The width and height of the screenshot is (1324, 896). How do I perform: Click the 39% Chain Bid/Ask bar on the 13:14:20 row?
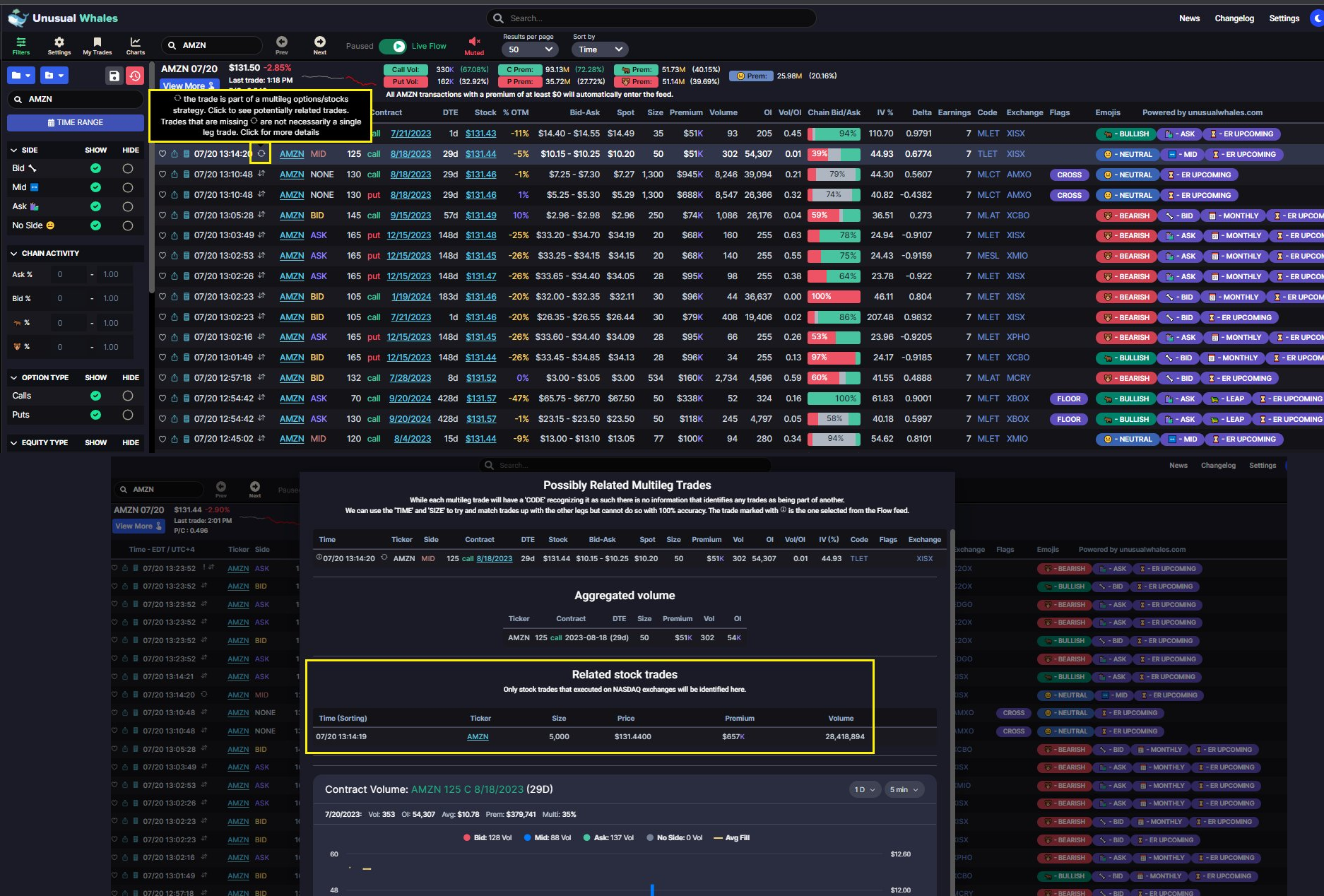(834, 154)
